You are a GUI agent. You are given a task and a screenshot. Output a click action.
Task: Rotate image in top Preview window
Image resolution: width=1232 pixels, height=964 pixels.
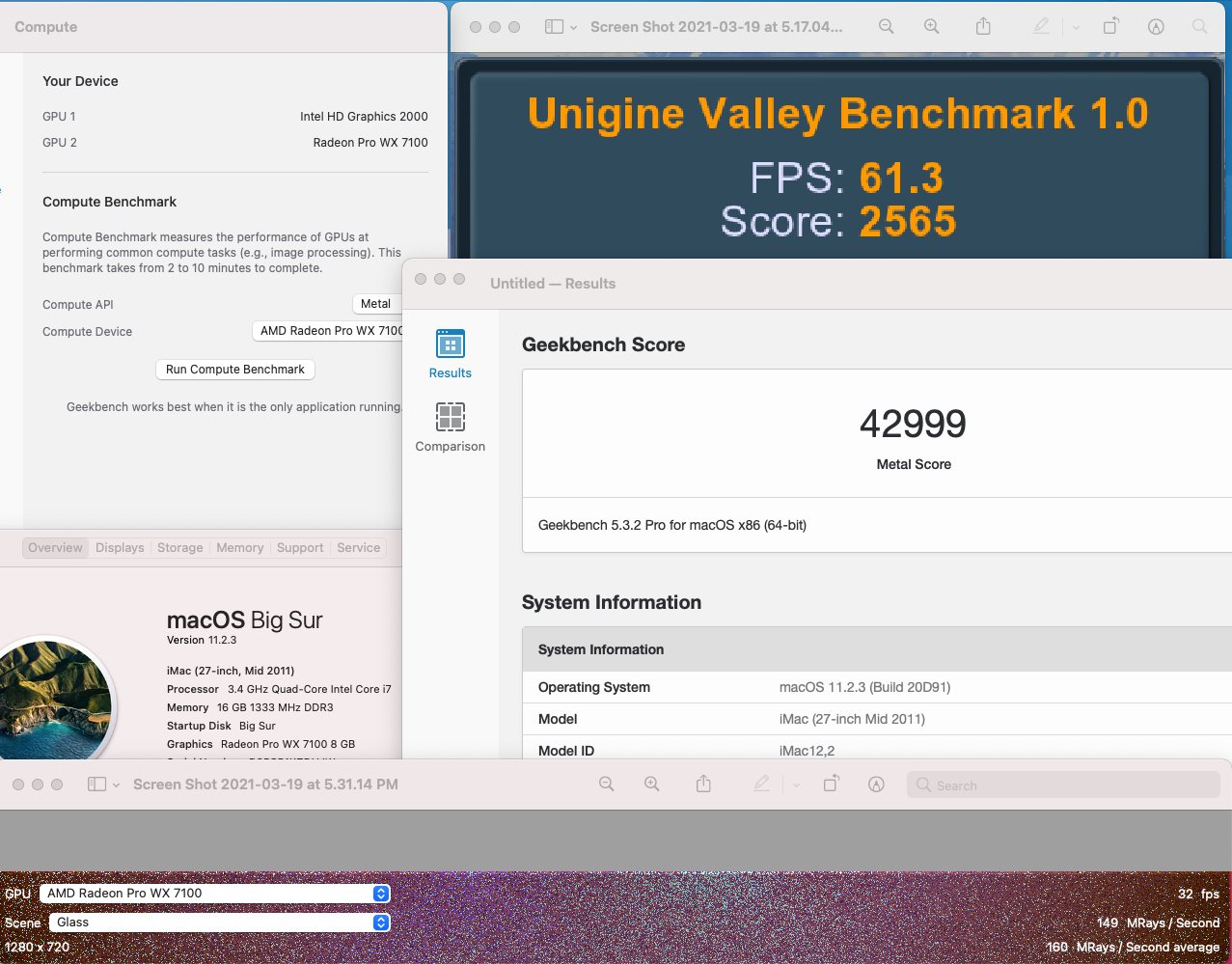tap(1110, 27)
